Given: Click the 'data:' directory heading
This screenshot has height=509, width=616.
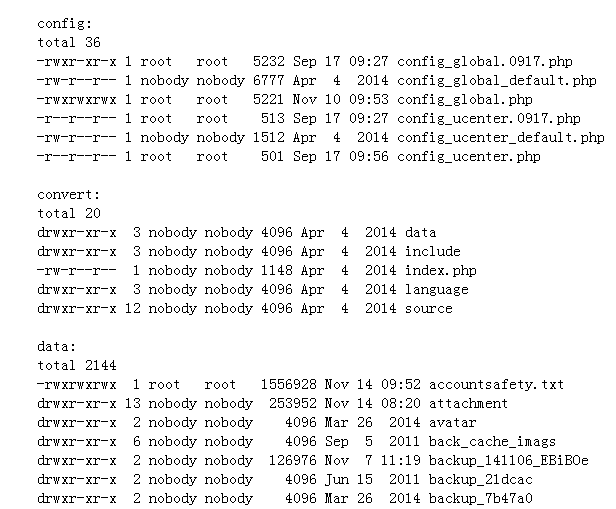Looking at the screenshot, I should (56, 347).
